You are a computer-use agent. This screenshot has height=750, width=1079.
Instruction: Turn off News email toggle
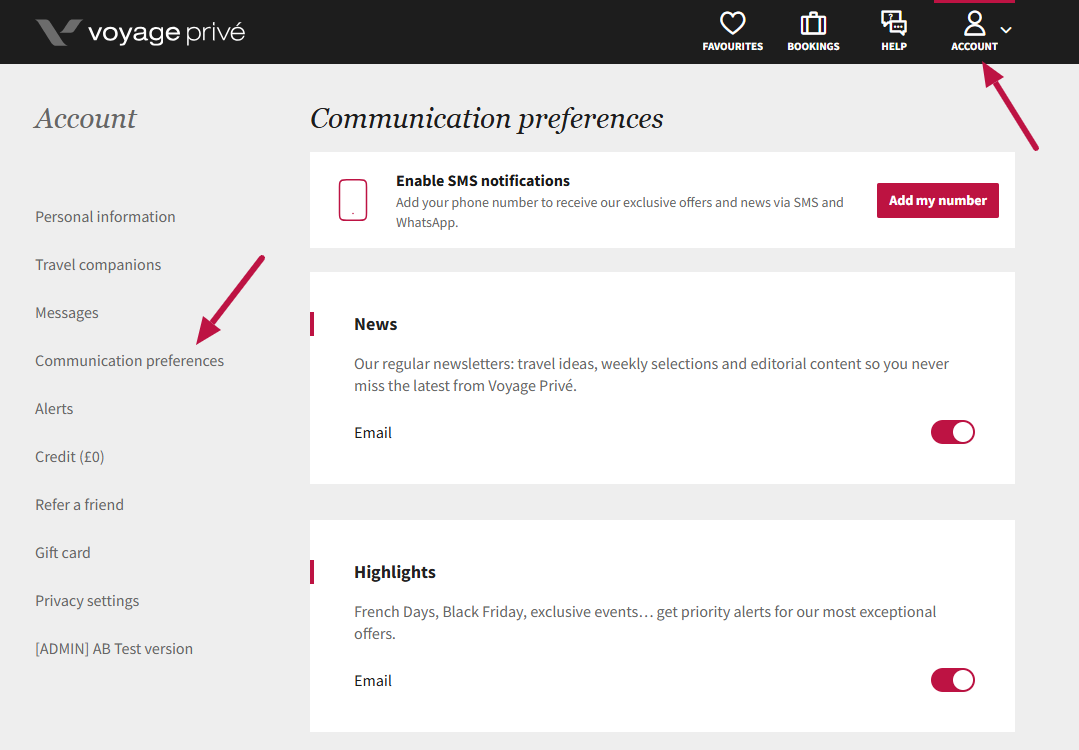point(952,432)
